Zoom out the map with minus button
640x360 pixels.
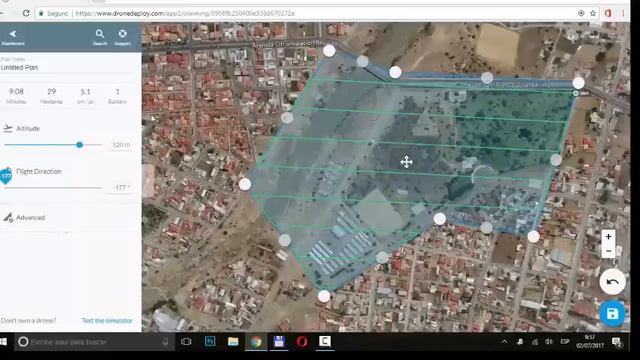(x=608, y=251)
